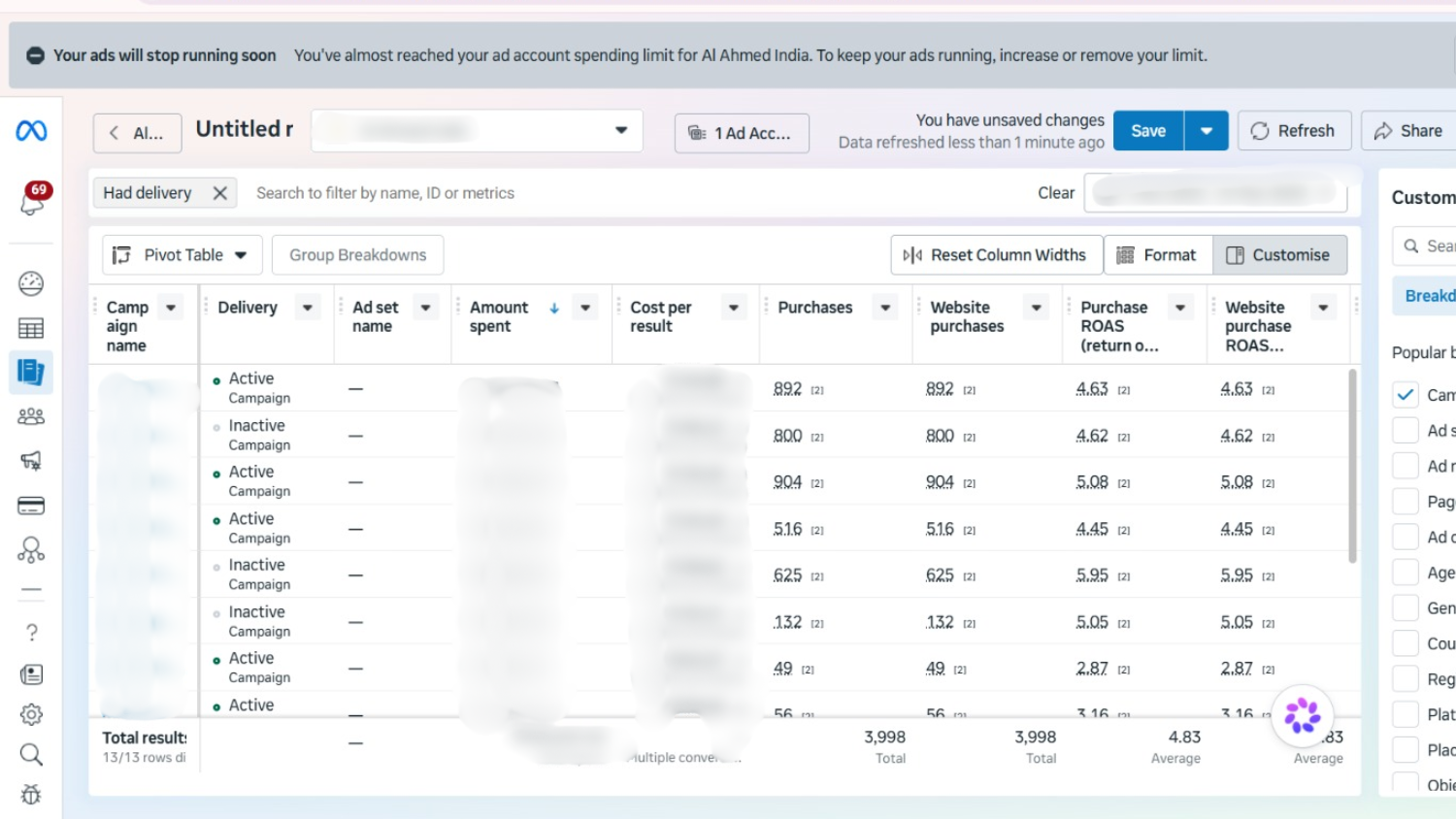Click the alert icon in spending limit banner
1456x819 pixels.
(35, 55)
